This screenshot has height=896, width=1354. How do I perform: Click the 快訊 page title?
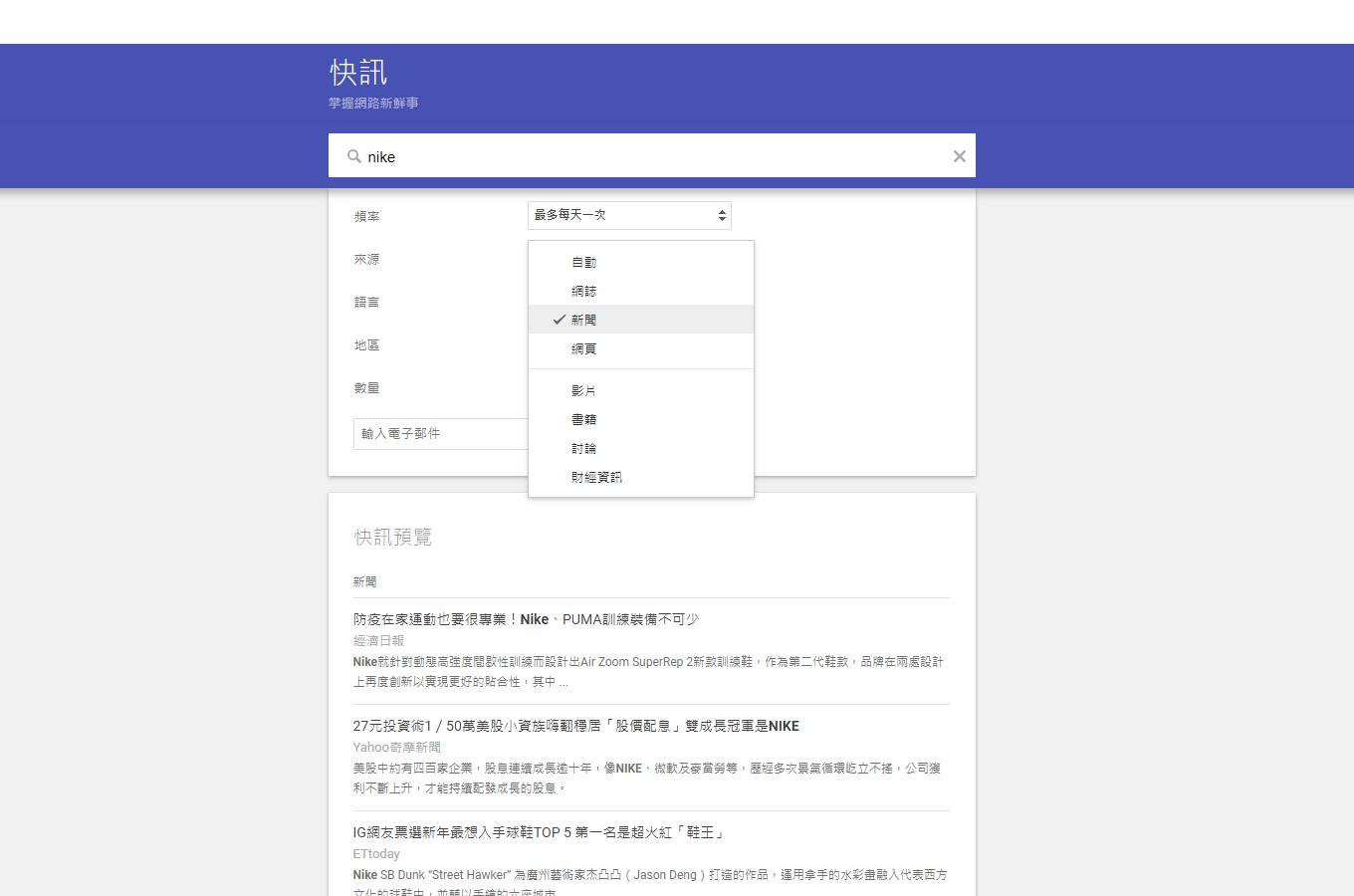pyautogui.click(x=357, y=71)
